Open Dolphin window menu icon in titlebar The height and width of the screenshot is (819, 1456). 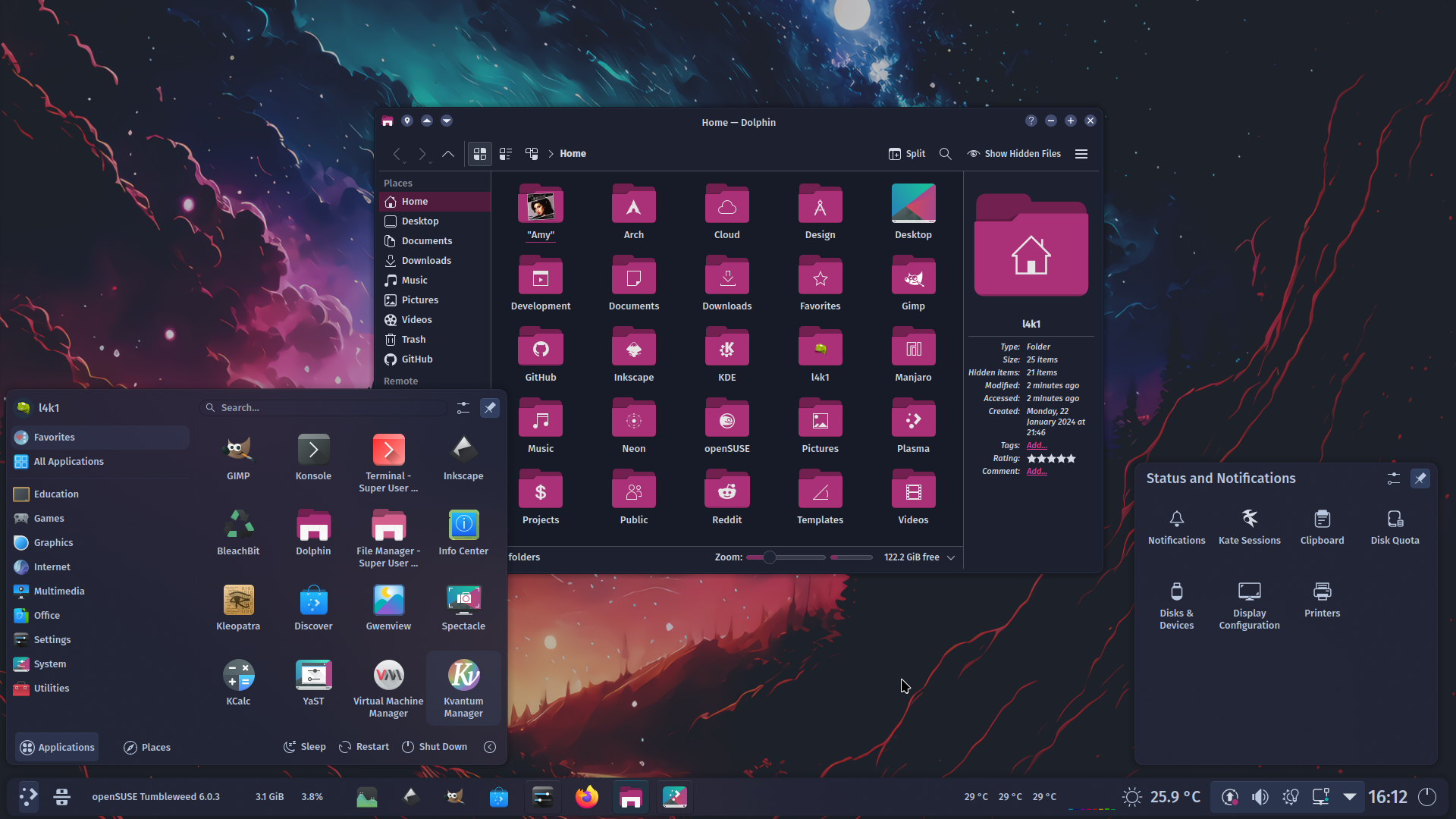[388, 121]
